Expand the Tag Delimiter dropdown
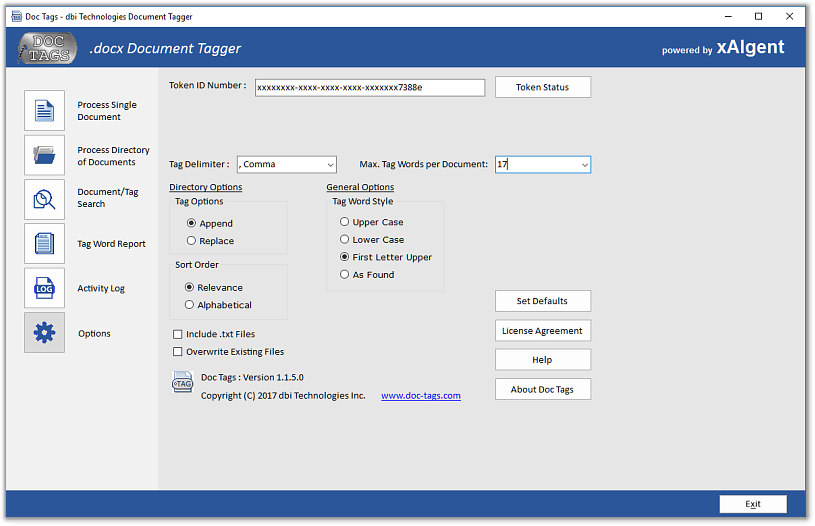Screen dimensions: 815x526 pyautogui.click(x=330, y=165)
